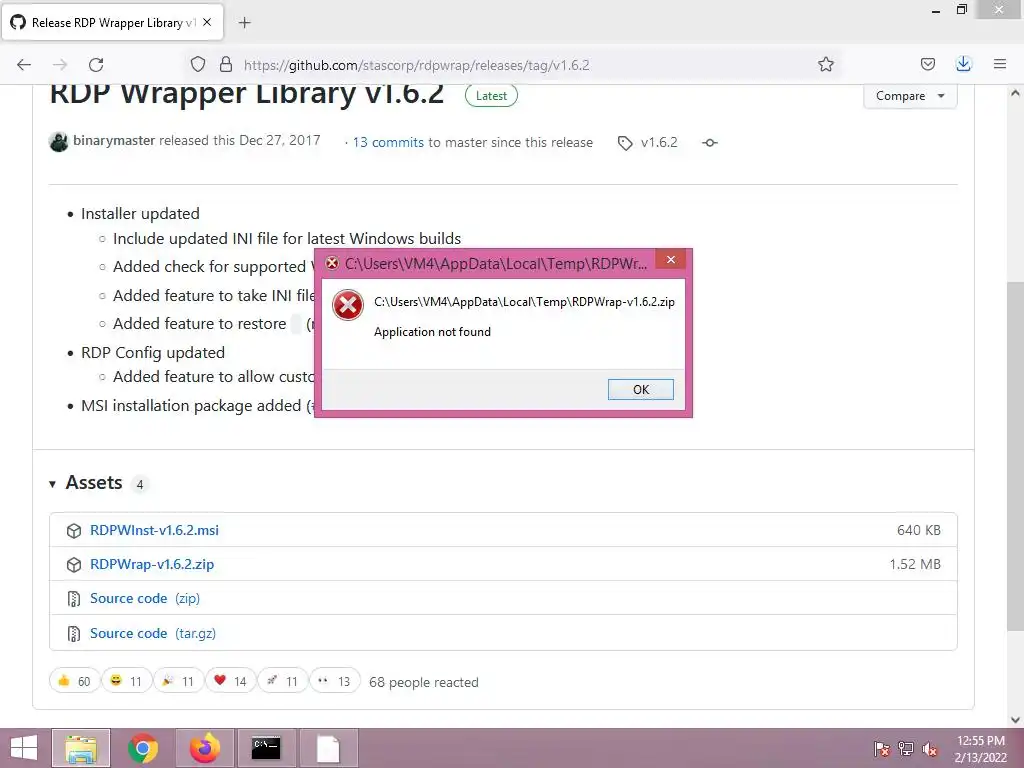Toggle the thumbs up reaction (60)
The image size is (1024, 768).
(x=74, y=680)
